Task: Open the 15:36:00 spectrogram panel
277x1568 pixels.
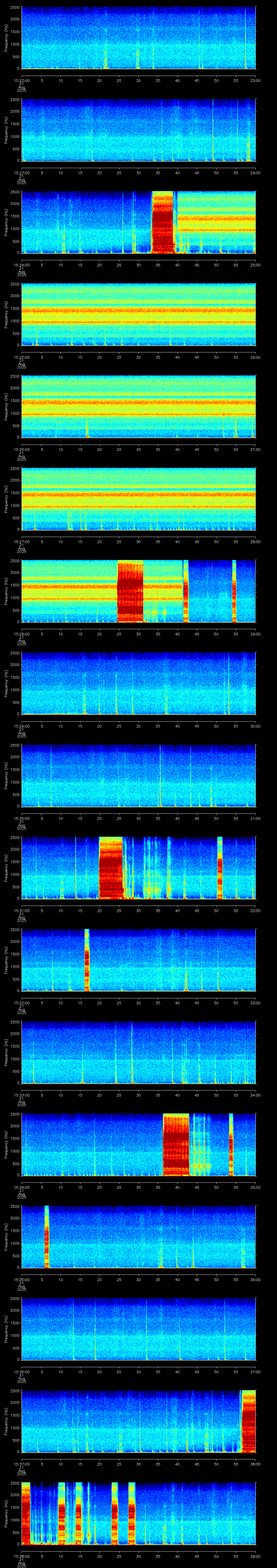Action: tap(138, 1329)
